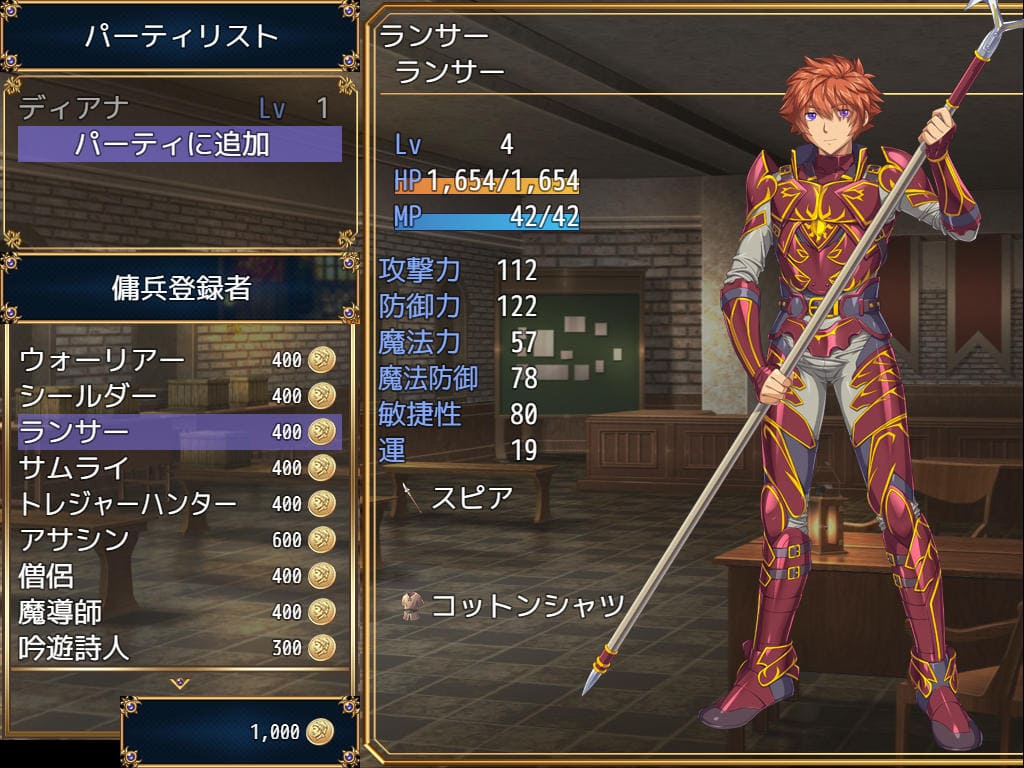The height and width of the screenshot is (768, 1024).
Task: Click the gold coin beside 魔導師
Action: click(322, 612)
